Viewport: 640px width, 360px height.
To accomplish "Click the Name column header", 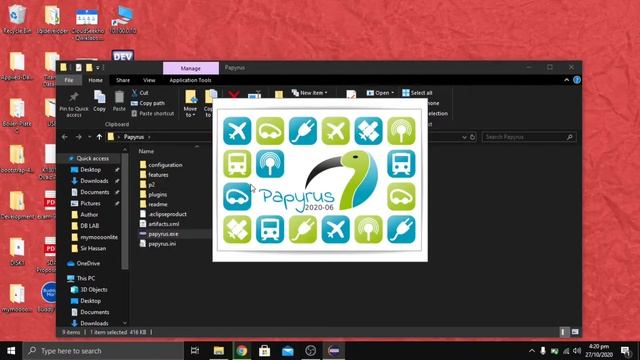I will 146,151.
